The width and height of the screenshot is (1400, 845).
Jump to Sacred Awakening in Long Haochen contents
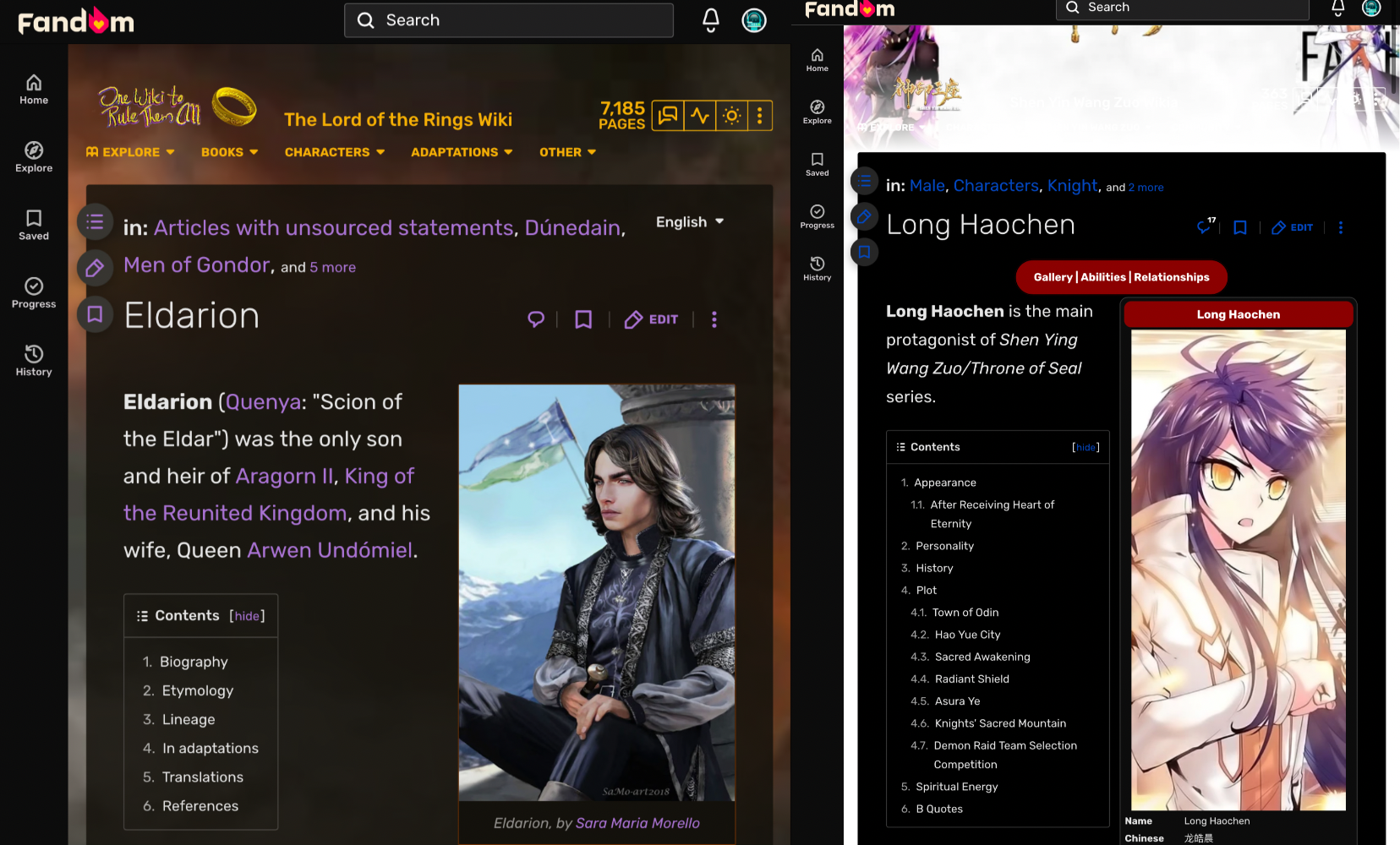(982, 657)
